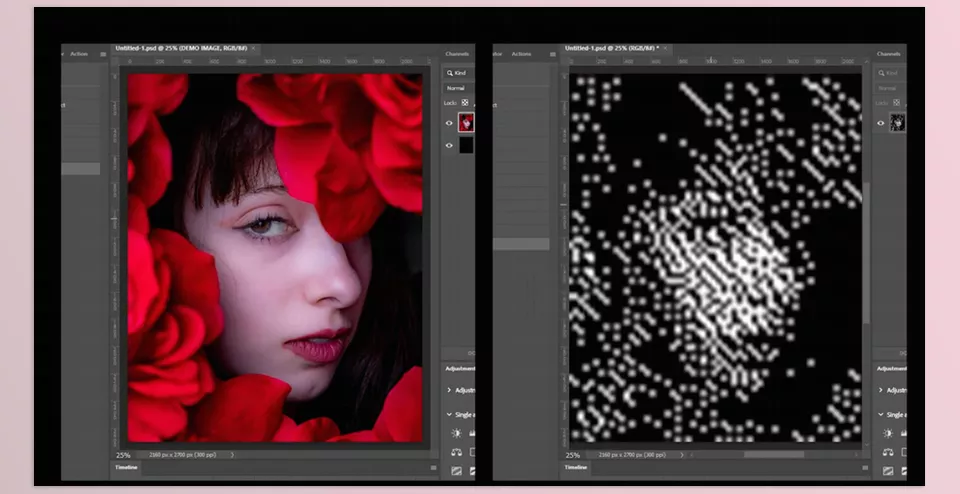Add Invert adjustment icon in left window
The width and height of the screenshot is (960, 494).
click(456, 471)
